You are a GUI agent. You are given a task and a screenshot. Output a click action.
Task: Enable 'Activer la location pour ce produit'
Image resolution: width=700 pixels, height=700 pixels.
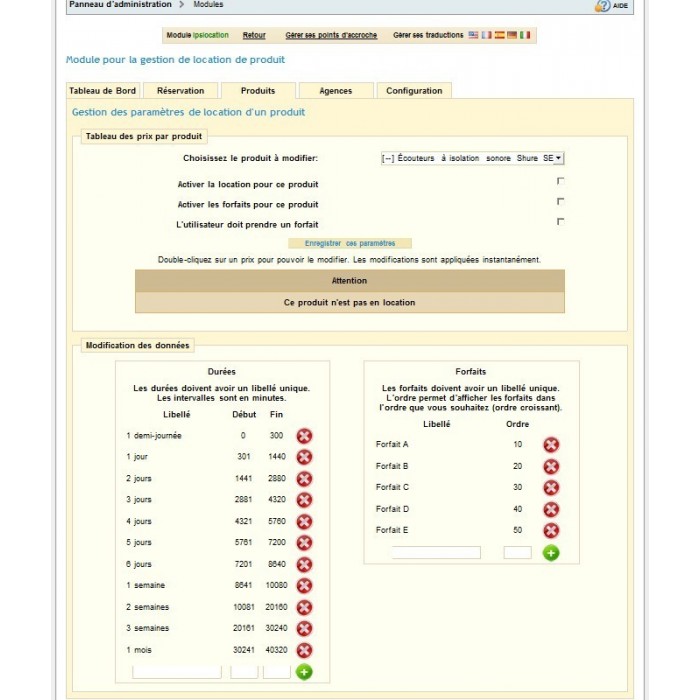pos(560,181)
